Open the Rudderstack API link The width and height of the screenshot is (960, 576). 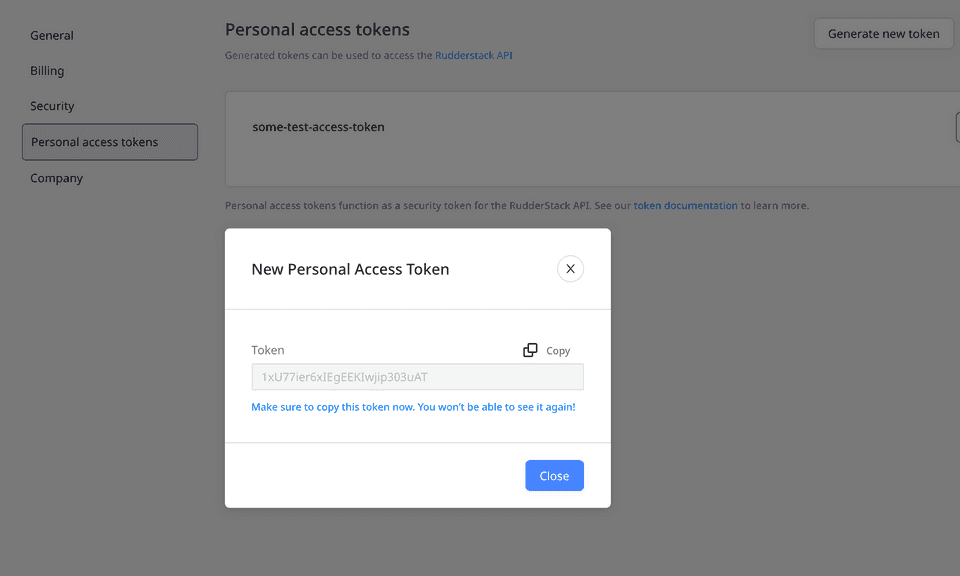tap(473, 55)
